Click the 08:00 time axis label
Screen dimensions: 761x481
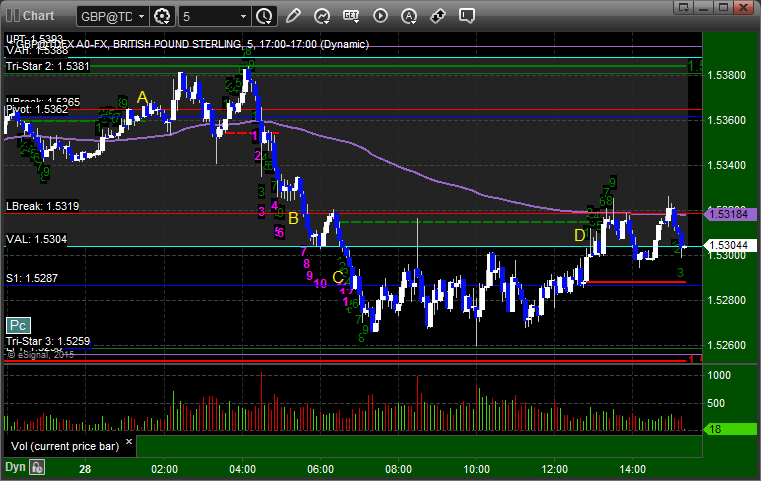pos(398,469)
